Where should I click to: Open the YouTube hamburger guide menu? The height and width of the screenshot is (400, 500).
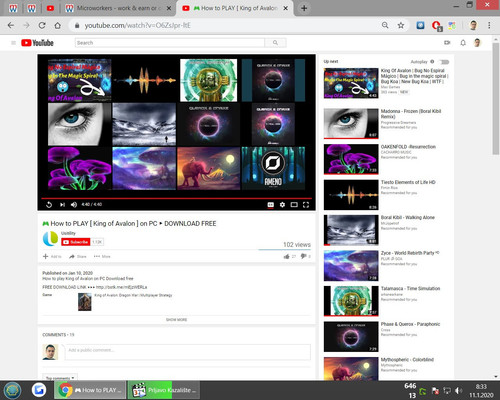click(13, 43)
